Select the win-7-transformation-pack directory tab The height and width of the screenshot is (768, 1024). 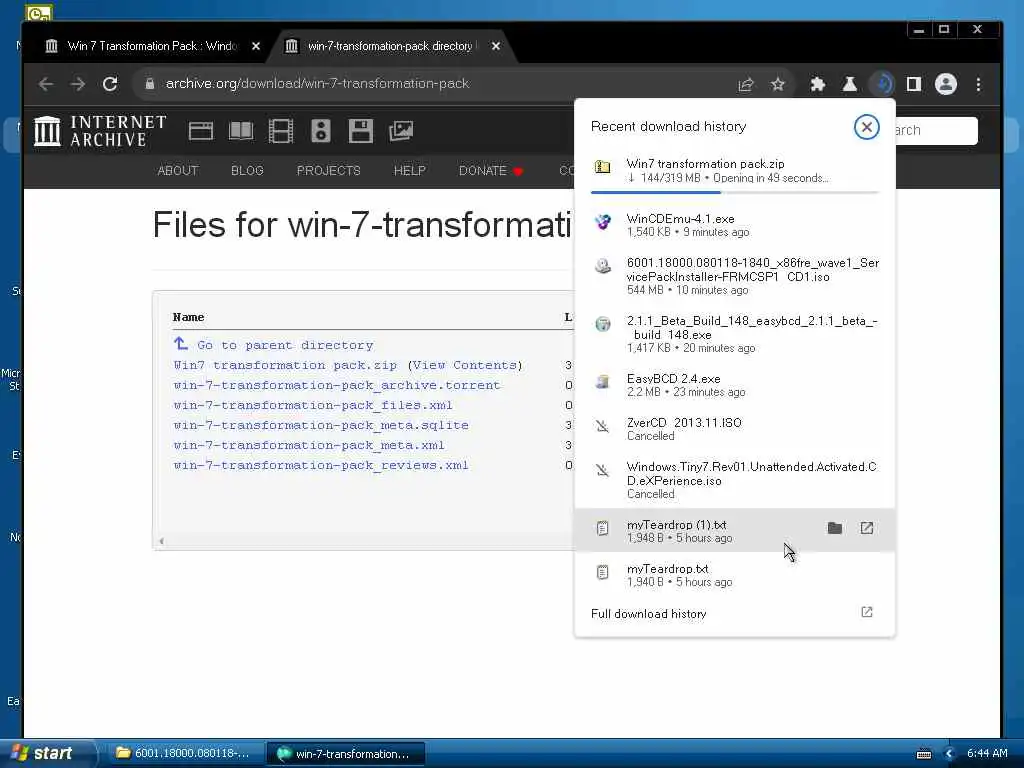pyautogui.click(x=392, y=46)
